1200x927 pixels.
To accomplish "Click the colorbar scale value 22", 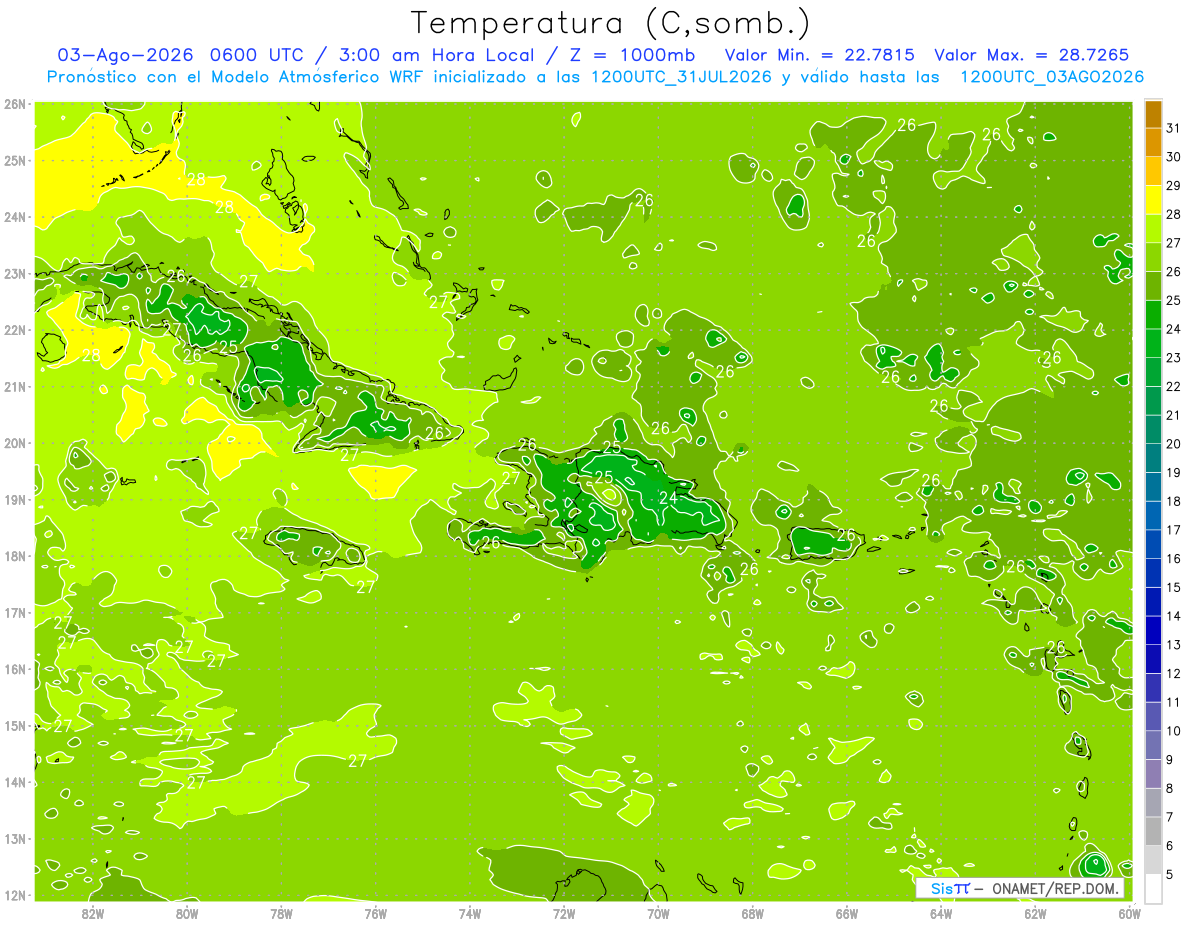I will (1174, 387).
